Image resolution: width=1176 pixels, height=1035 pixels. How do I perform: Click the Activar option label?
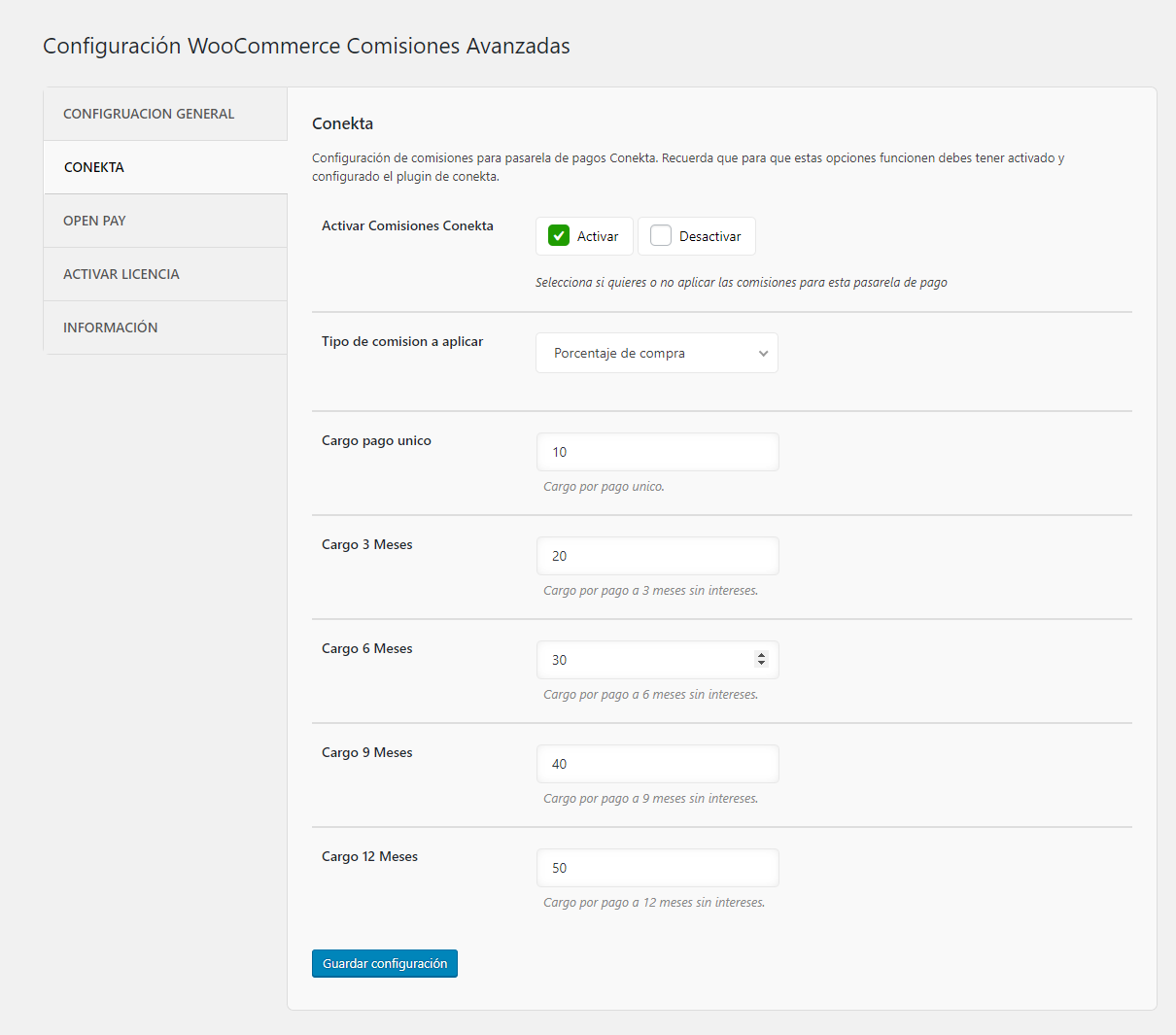click(x=598, y=236)
